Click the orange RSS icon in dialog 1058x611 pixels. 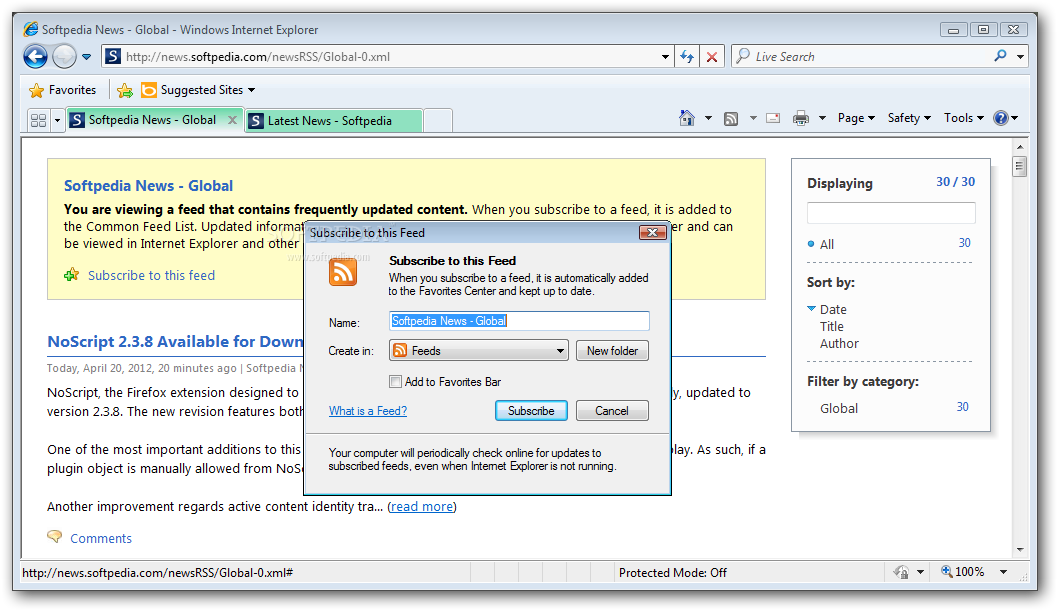[343, 272]
